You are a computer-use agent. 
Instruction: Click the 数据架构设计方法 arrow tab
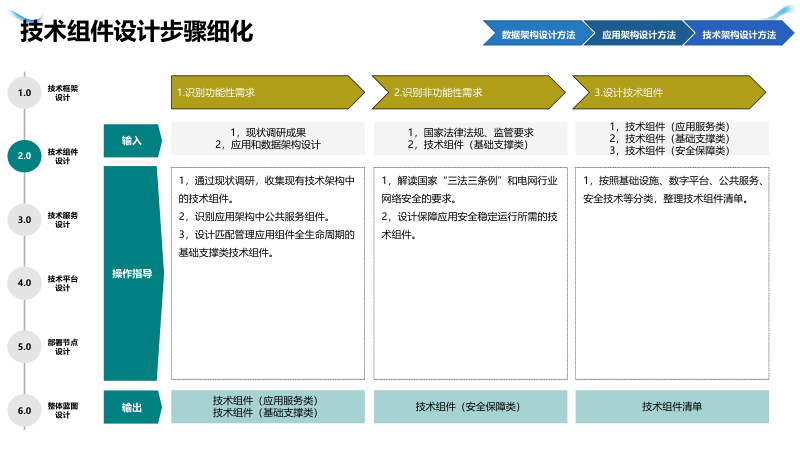tap(538, 34)
